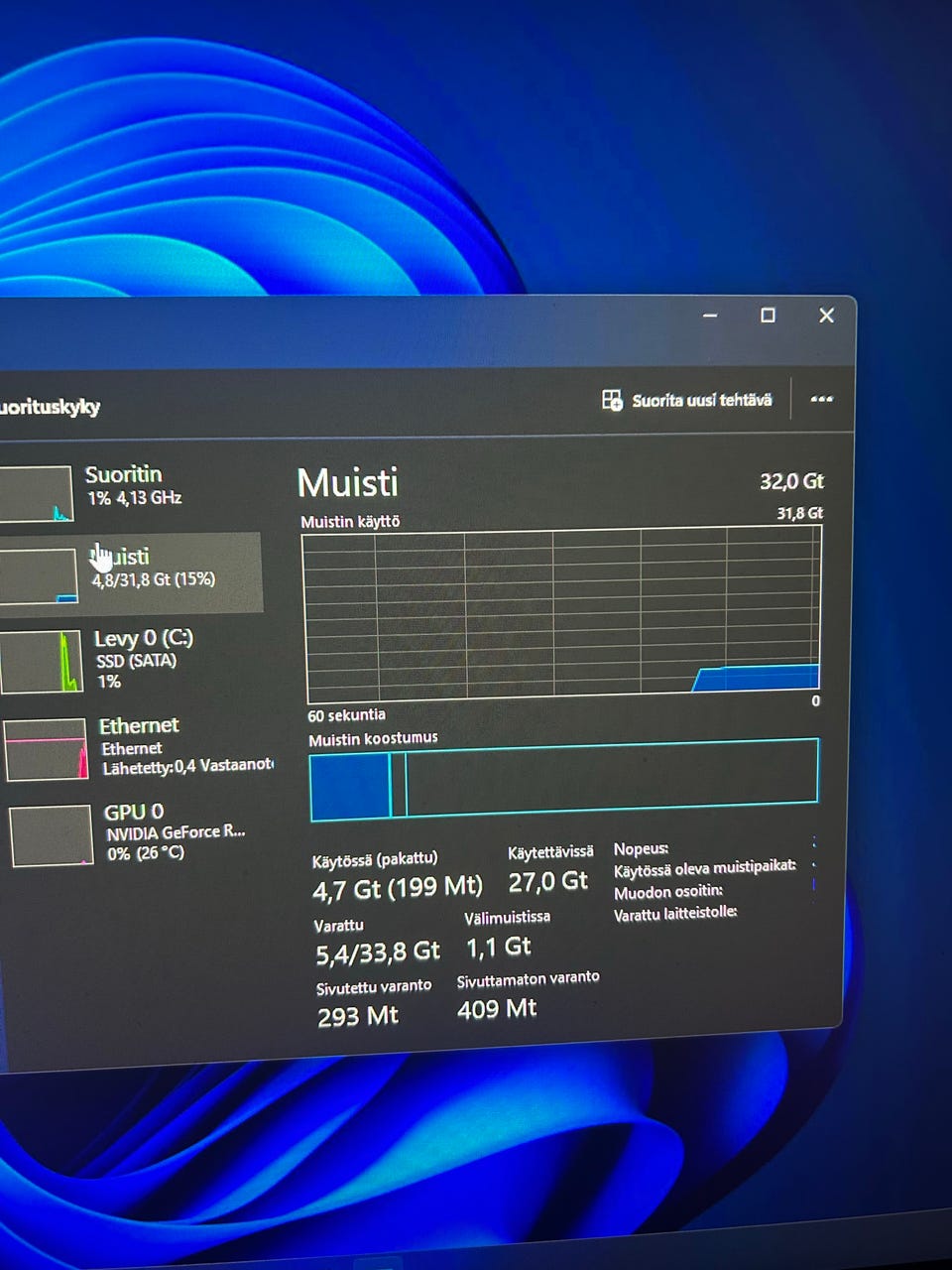The image size is (952, 1270).
Task: Click the Sivuttamaton varanto label
Action: tap(529, 978)
